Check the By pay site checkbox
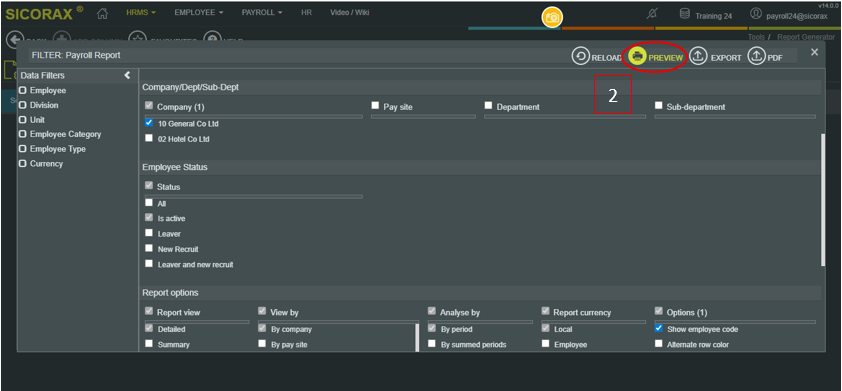 click(x=262, y=344)
